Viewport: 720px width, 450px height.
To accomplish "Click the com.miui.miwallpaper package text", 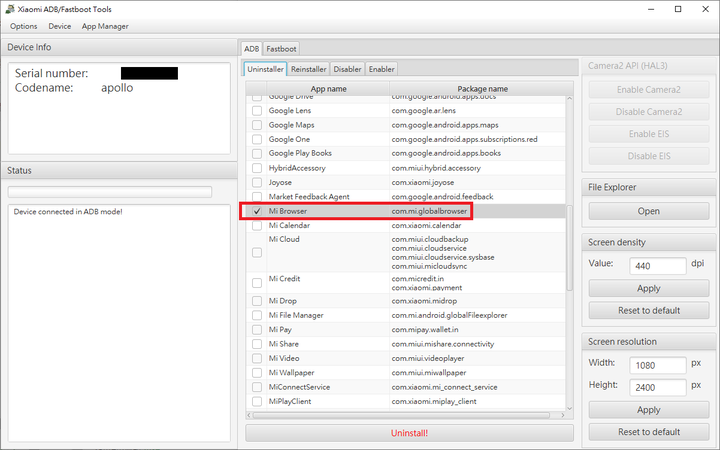I will (x=429, y=373).
